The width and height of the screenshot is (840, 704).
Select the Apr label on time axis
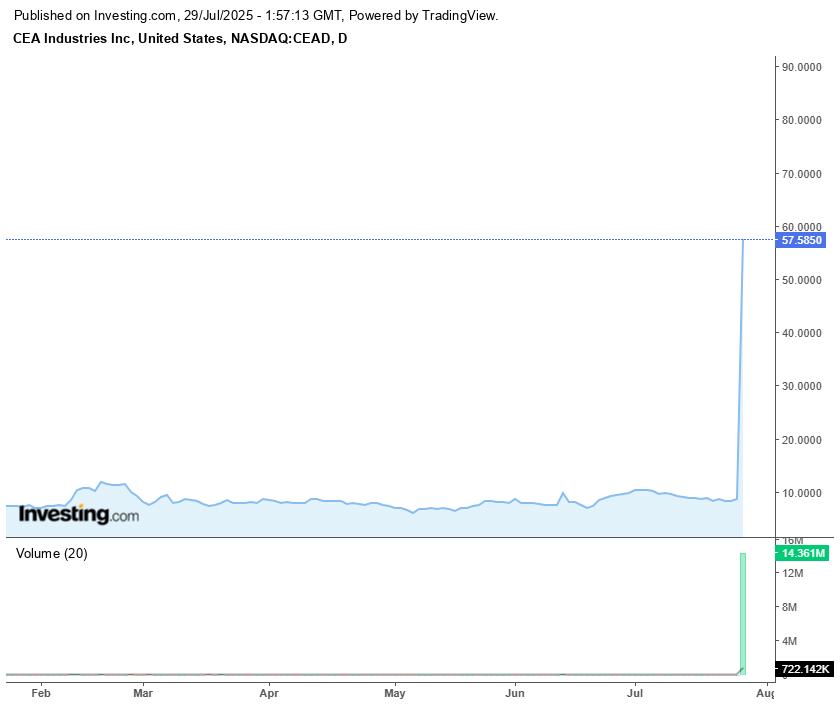(269, 692)
